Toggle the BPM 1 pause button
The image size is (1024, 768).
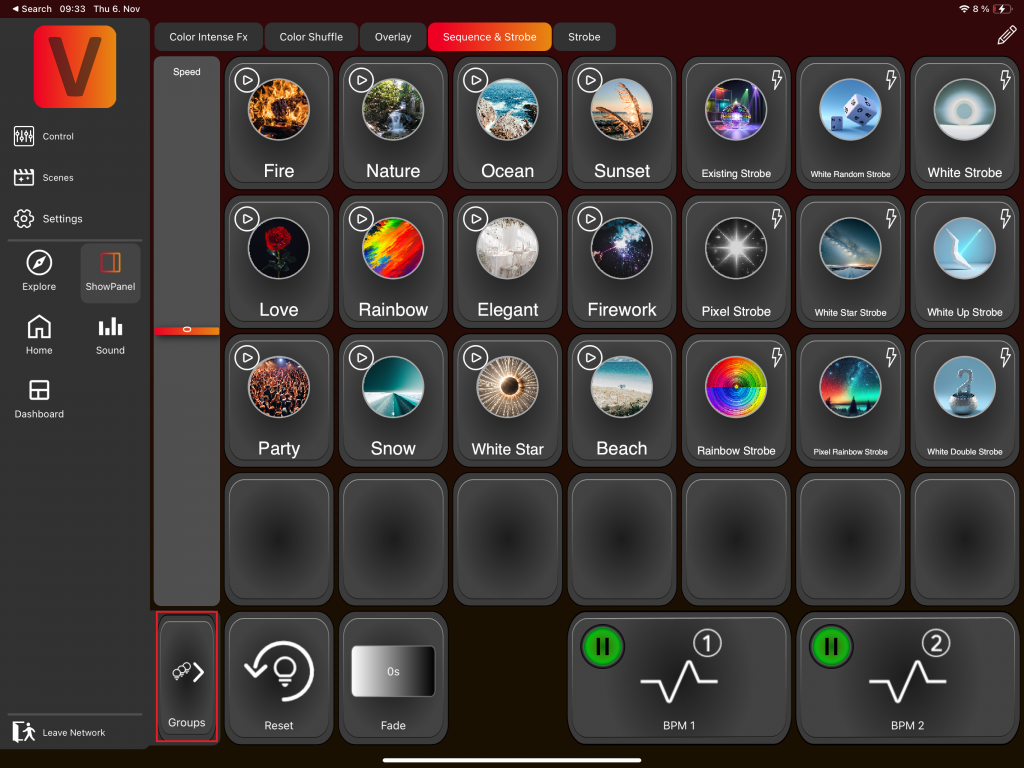(x=602, y=646)
